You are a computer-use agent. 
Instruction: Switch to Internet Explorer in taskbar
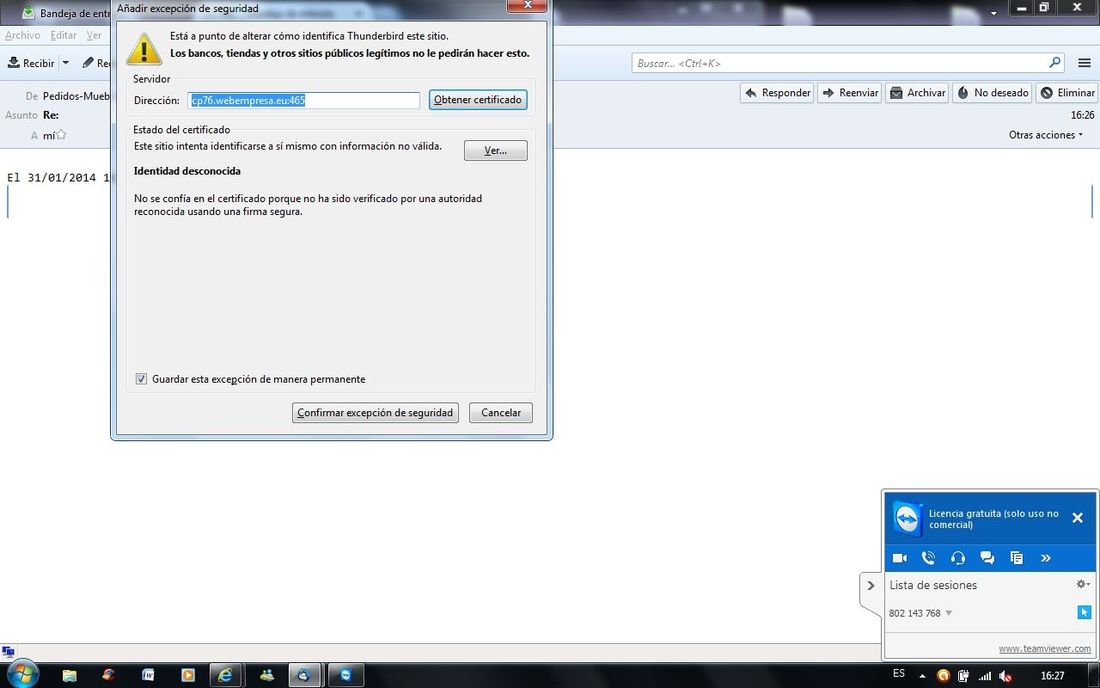click(225, 675)
